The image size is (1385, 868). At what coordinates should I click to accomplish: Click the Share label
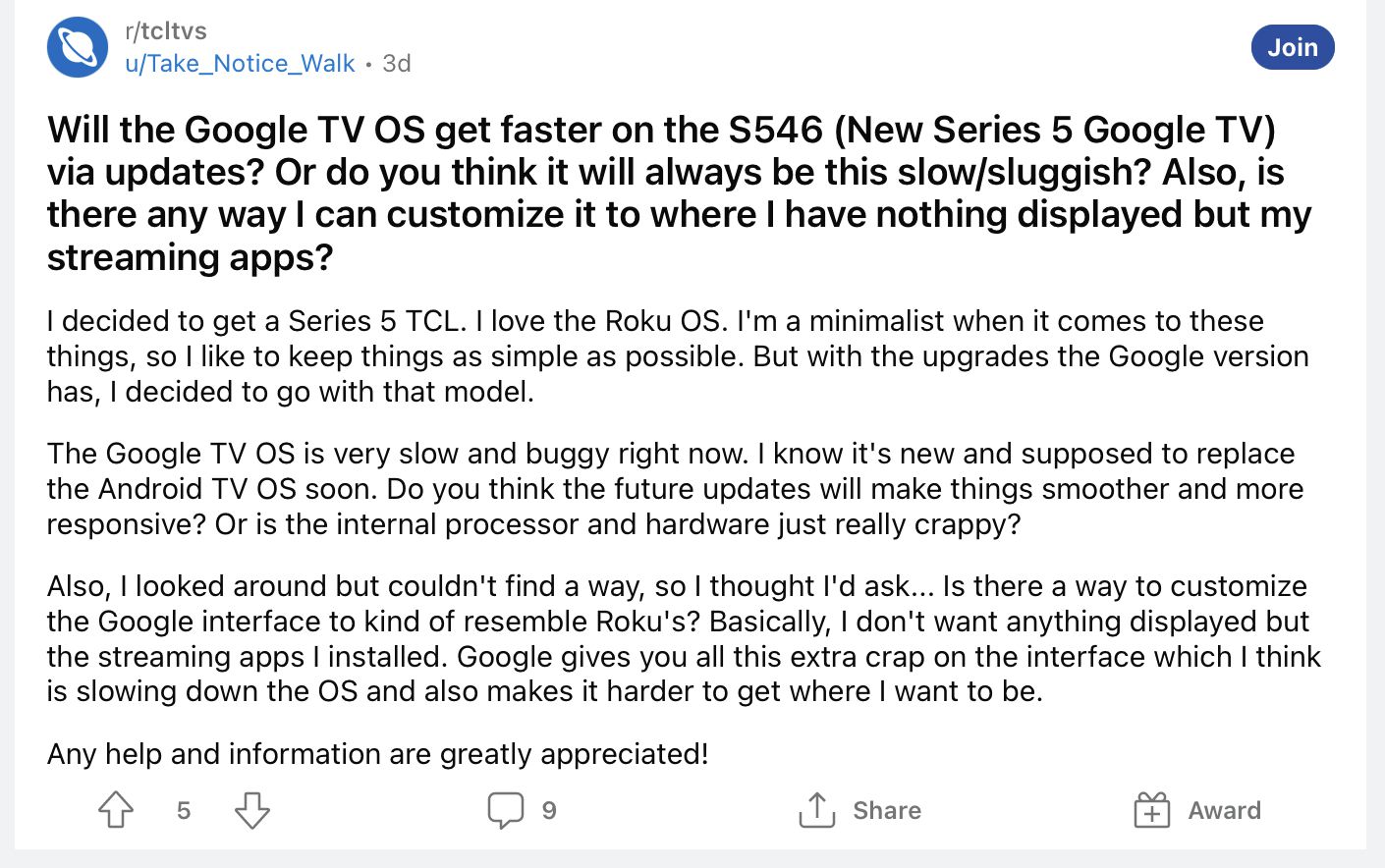point(887,810)
